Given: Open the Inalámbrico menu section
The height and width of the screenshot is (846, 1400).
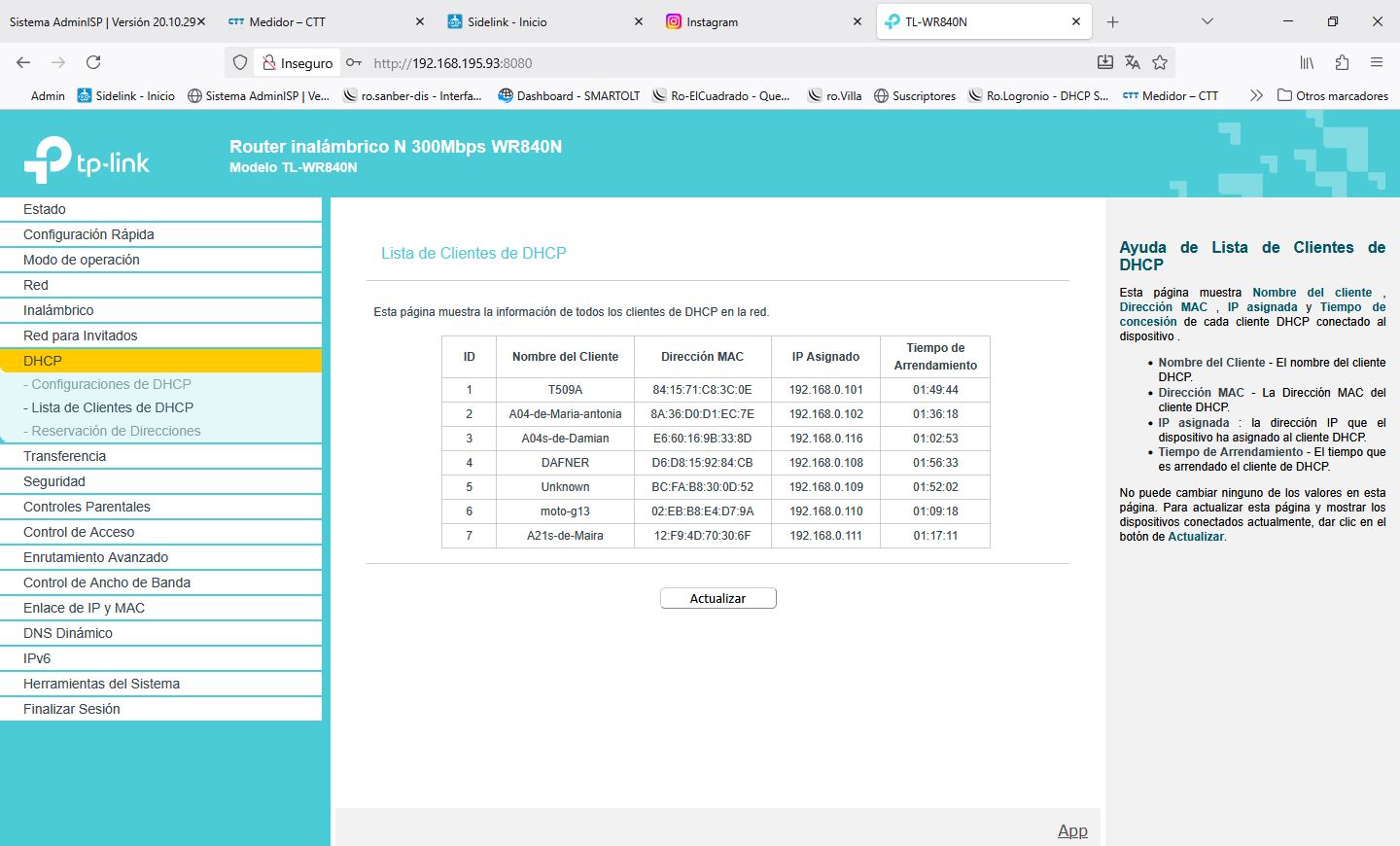Looking at the screenshot, I should pyautogui.click(x=58, y=310).
